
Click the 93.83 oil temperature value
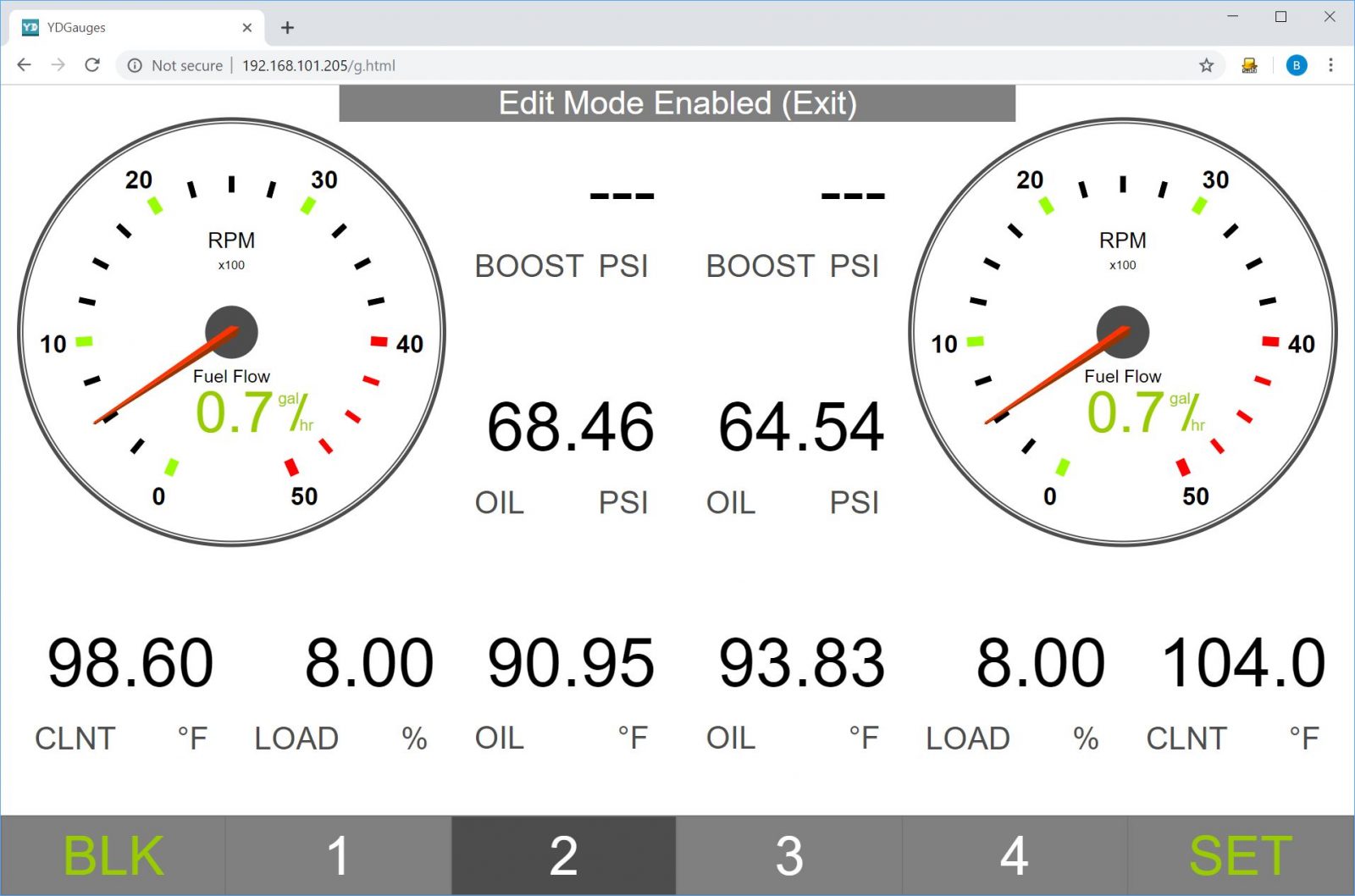pos(802,663)
